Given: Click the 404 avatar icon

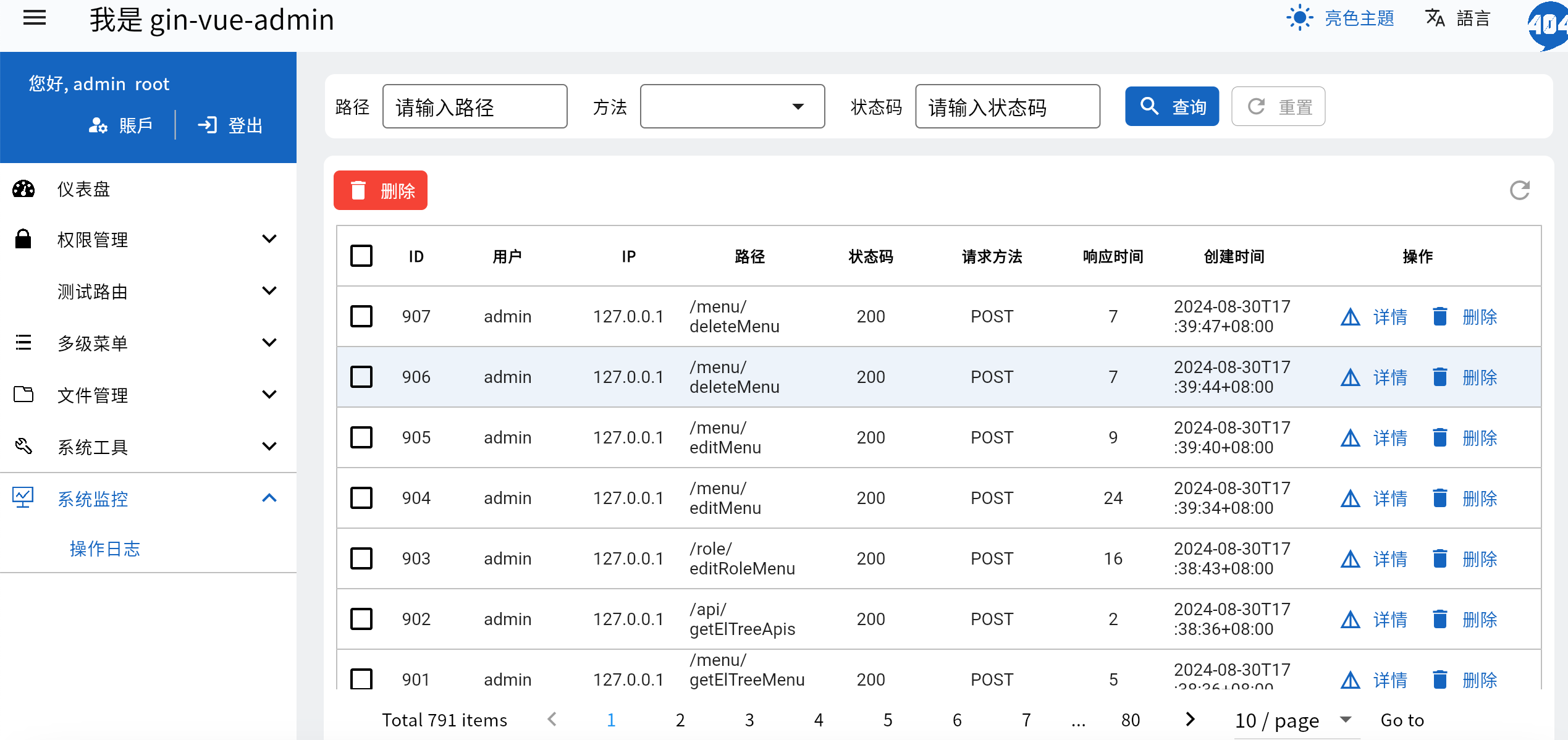Looking at the screenshot, I should 1548,25.
